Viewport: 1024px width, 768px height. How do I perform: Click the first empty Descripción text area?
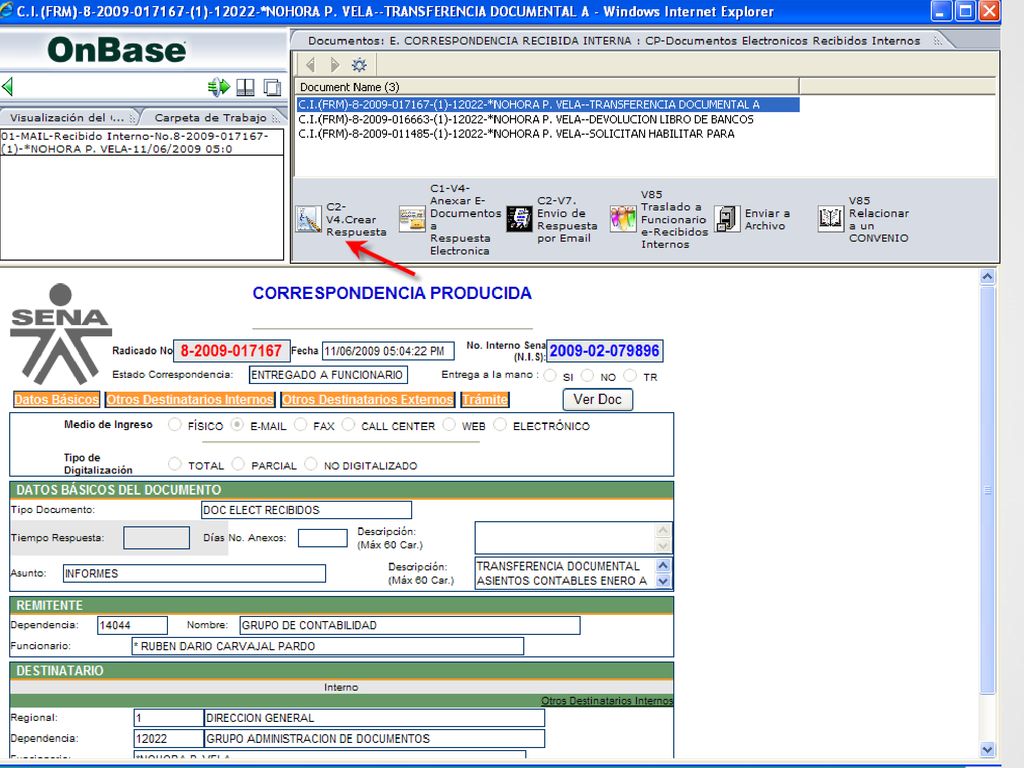[x=566, y=537]
